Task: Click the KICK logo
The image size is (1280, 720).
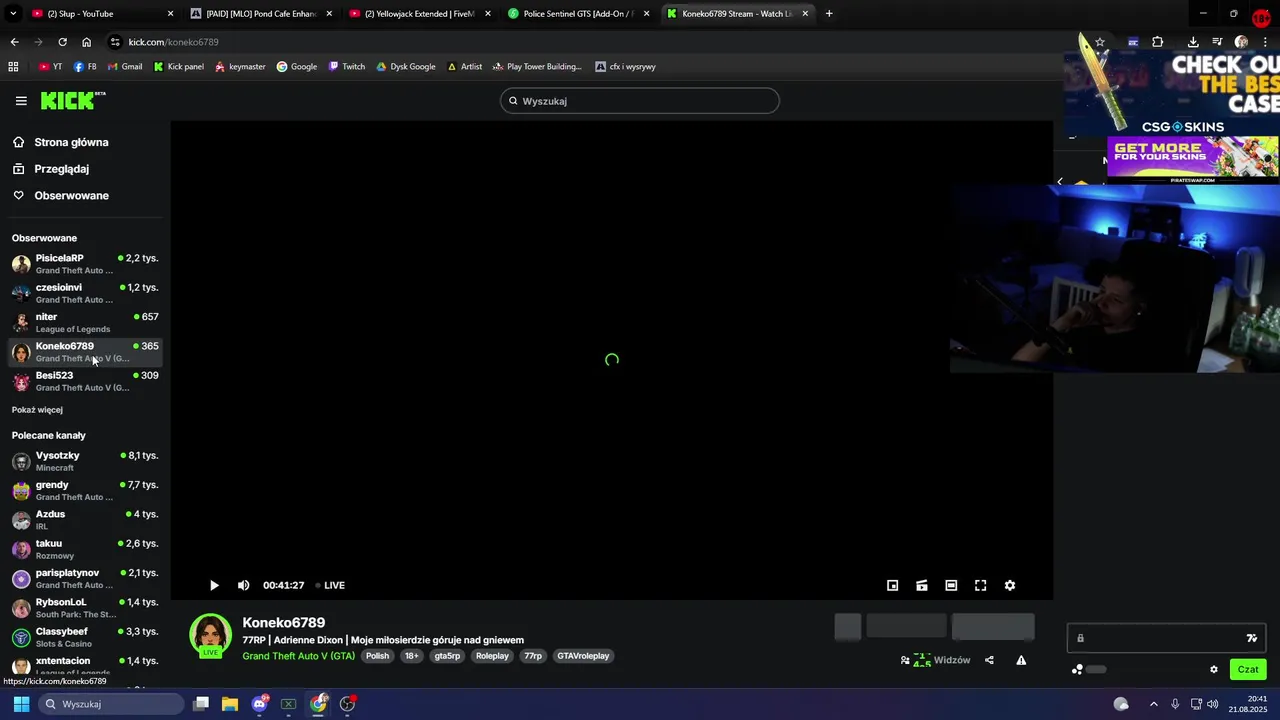Action: [72, 100]
